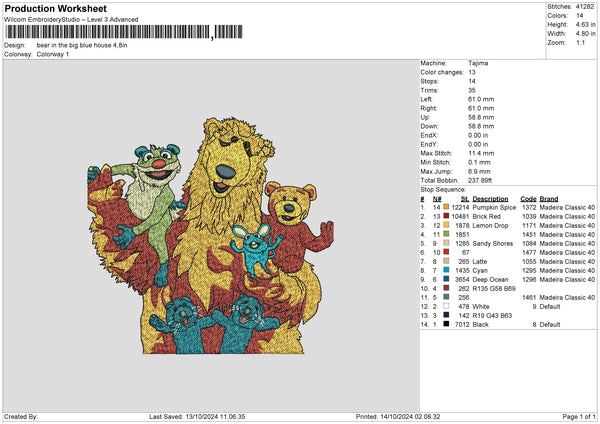Click design name 'bear in the big blue house 4,8in'
This screenshot has height=424, width=600.
pyautogui.click(x=82, y=45)
